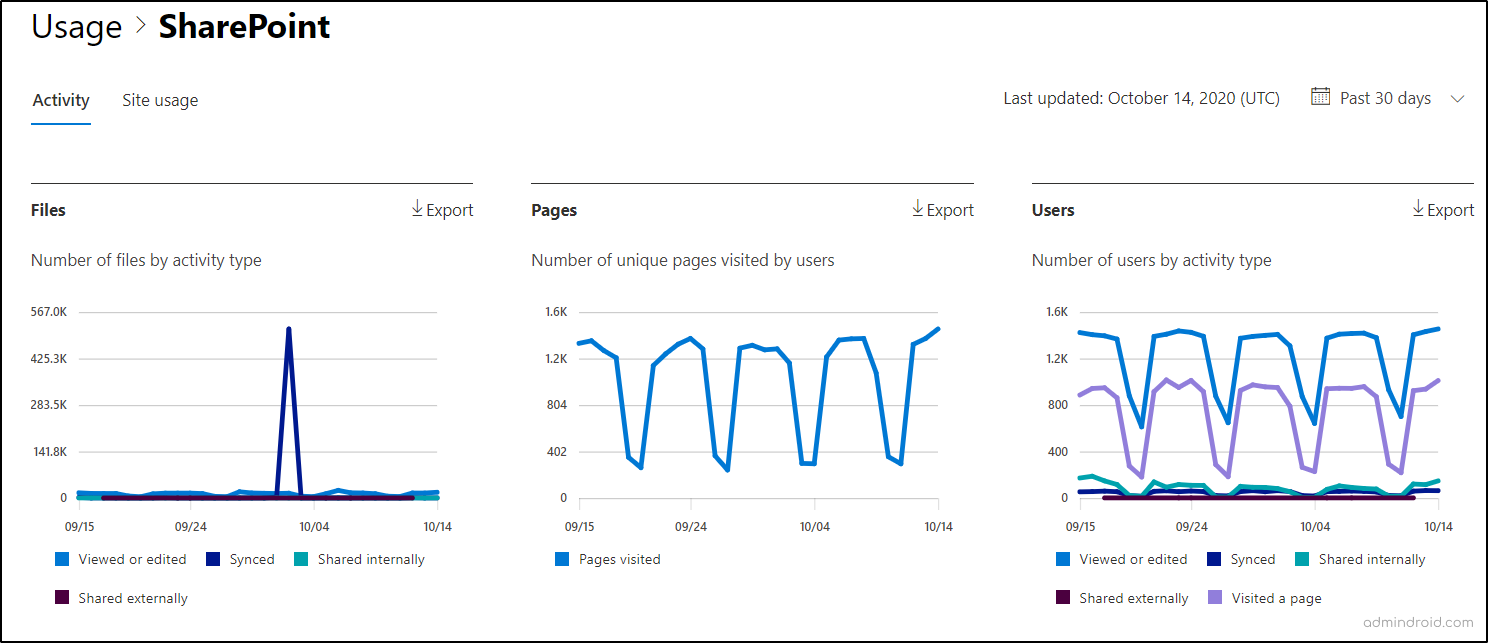The image size is (1488, 643).
Task: Switch to the Site usage tab
Action: [x=160, y=99]
